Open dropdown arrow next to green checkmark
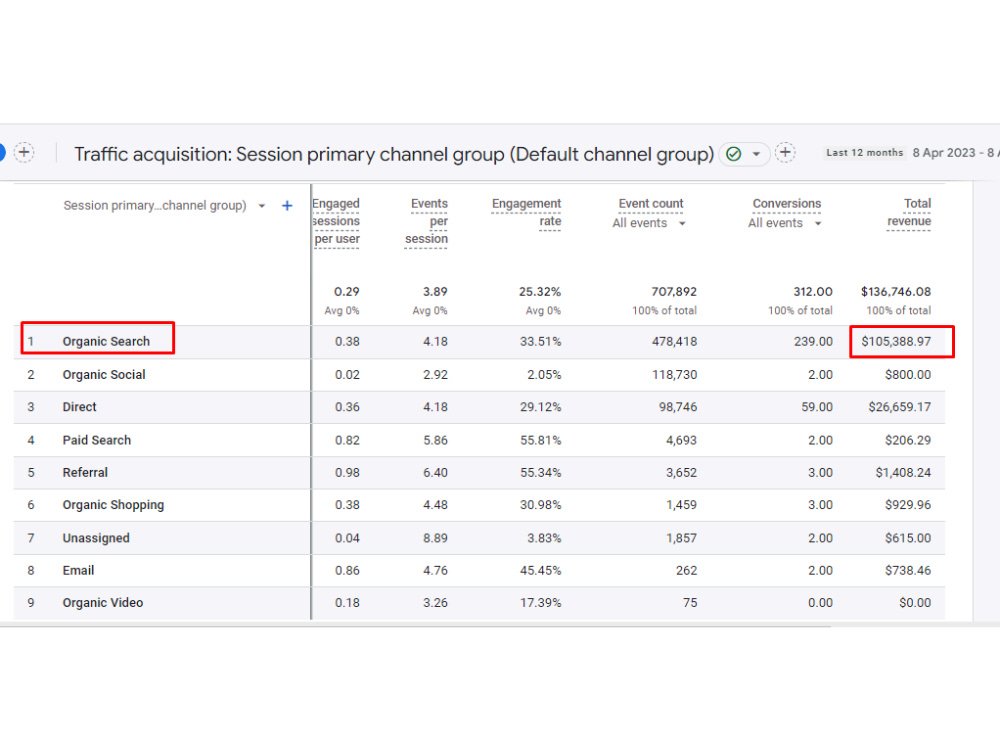The height and width of the screenshot is (750, 1000). click(x=756, y=154)
